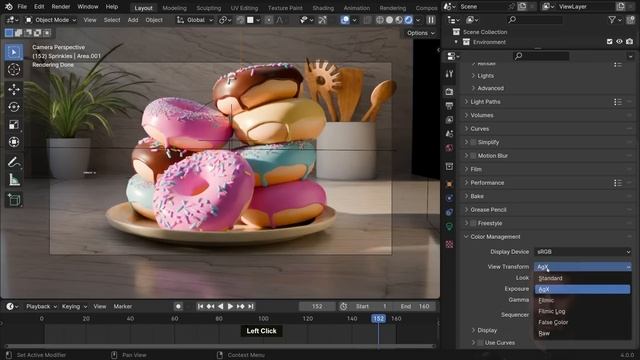Select the Add Cube tool
640x360 pixels.
click(14, 200)
